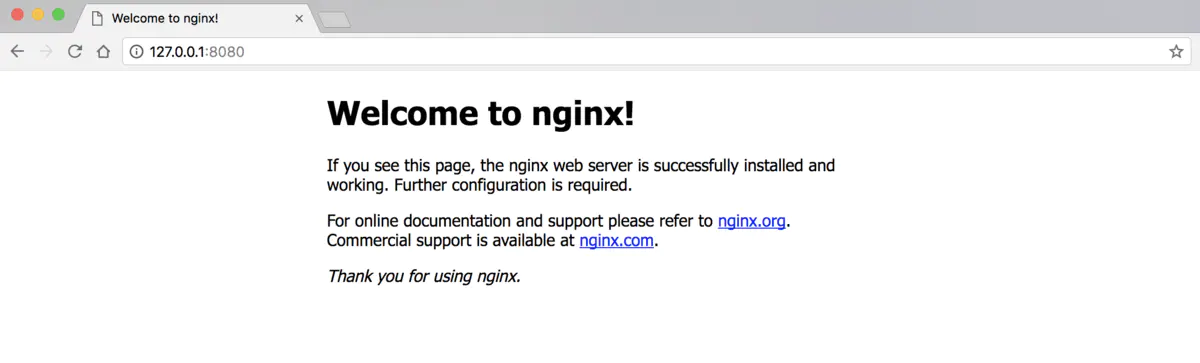Click the 'Further configuration is required.' sentence
1200x363 pixels.
(x=513, y=185)
